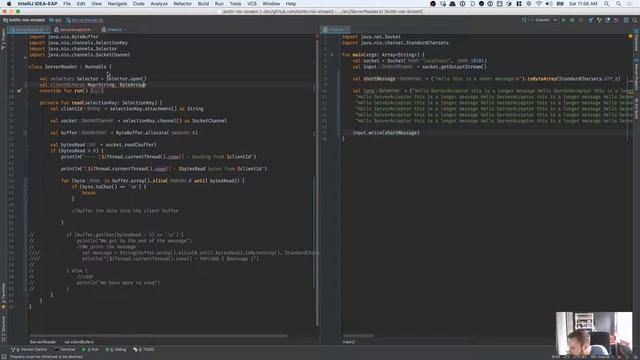The height and width of the screenshot is (360, 640).
Task: Open the run configuration dropdown
Action: pyautogui.click(x=544, y=20)
